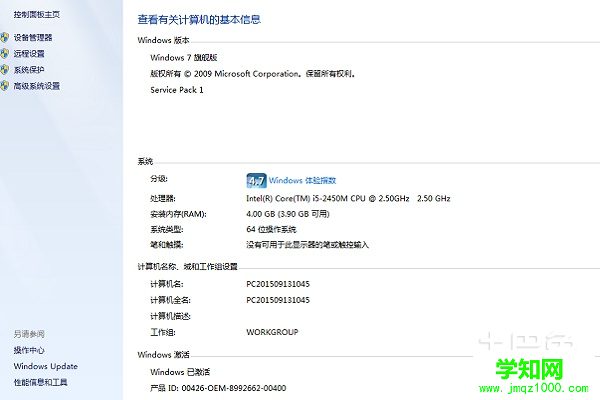This screenshot has height=400, width=600.
Task: Click pen and touch value text
Action: click(x=307, y=245)
